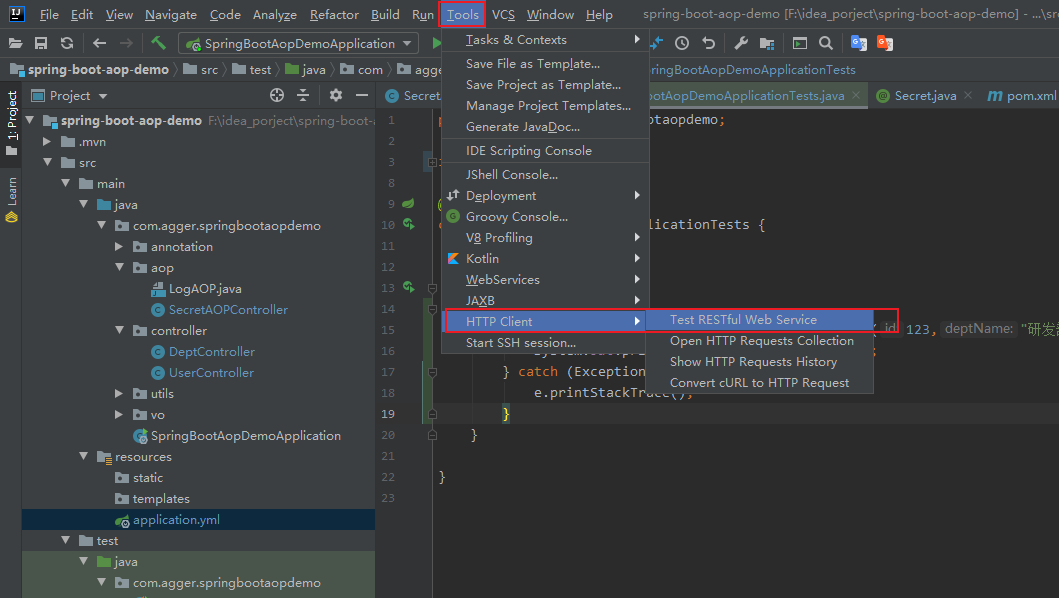This screenshot has width=1059, height=598.
Task: Collapse the aop folder
Action: click(x=120, y=268)
